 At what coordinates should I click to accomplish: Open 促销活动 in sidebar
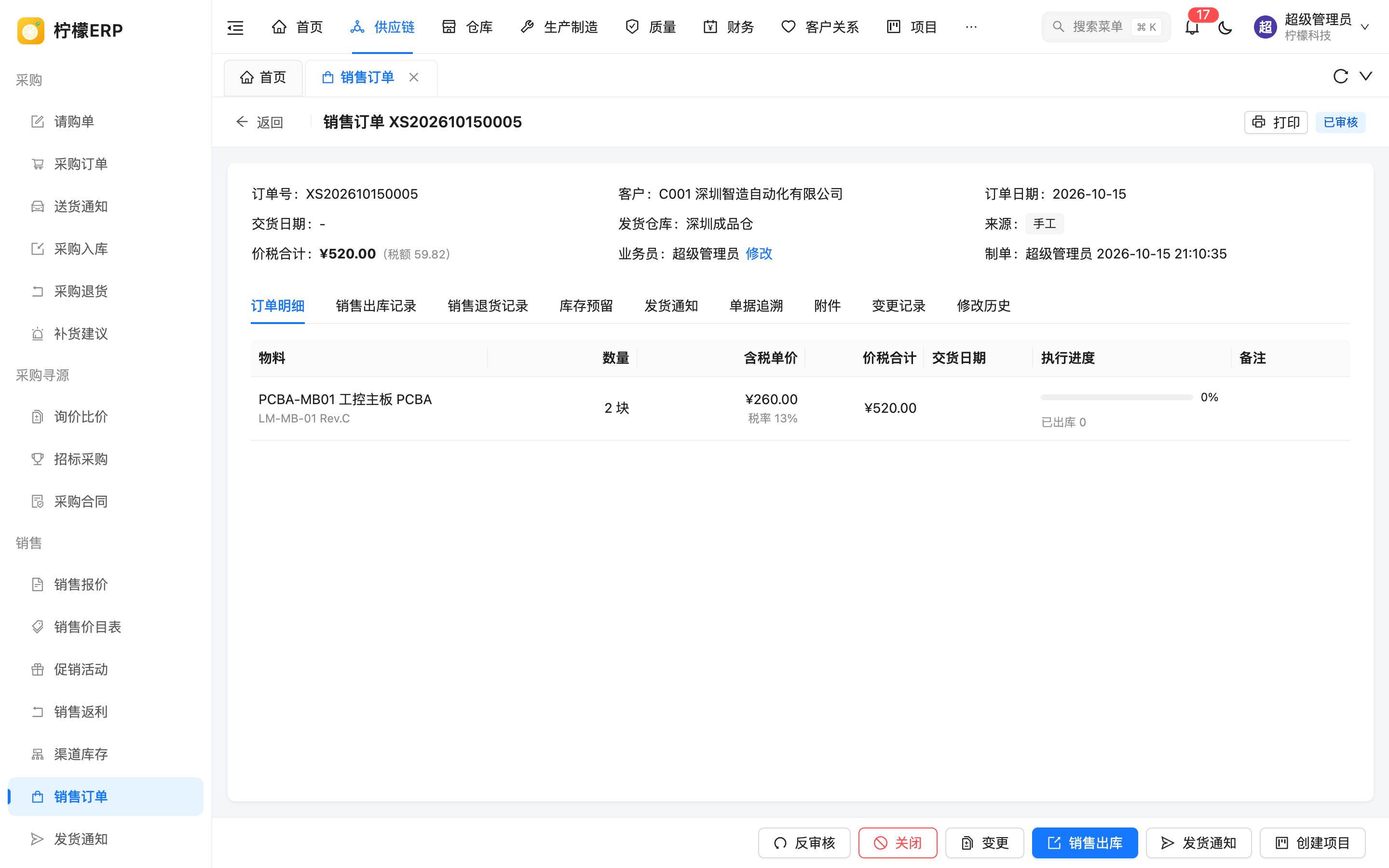click(106, 669)
